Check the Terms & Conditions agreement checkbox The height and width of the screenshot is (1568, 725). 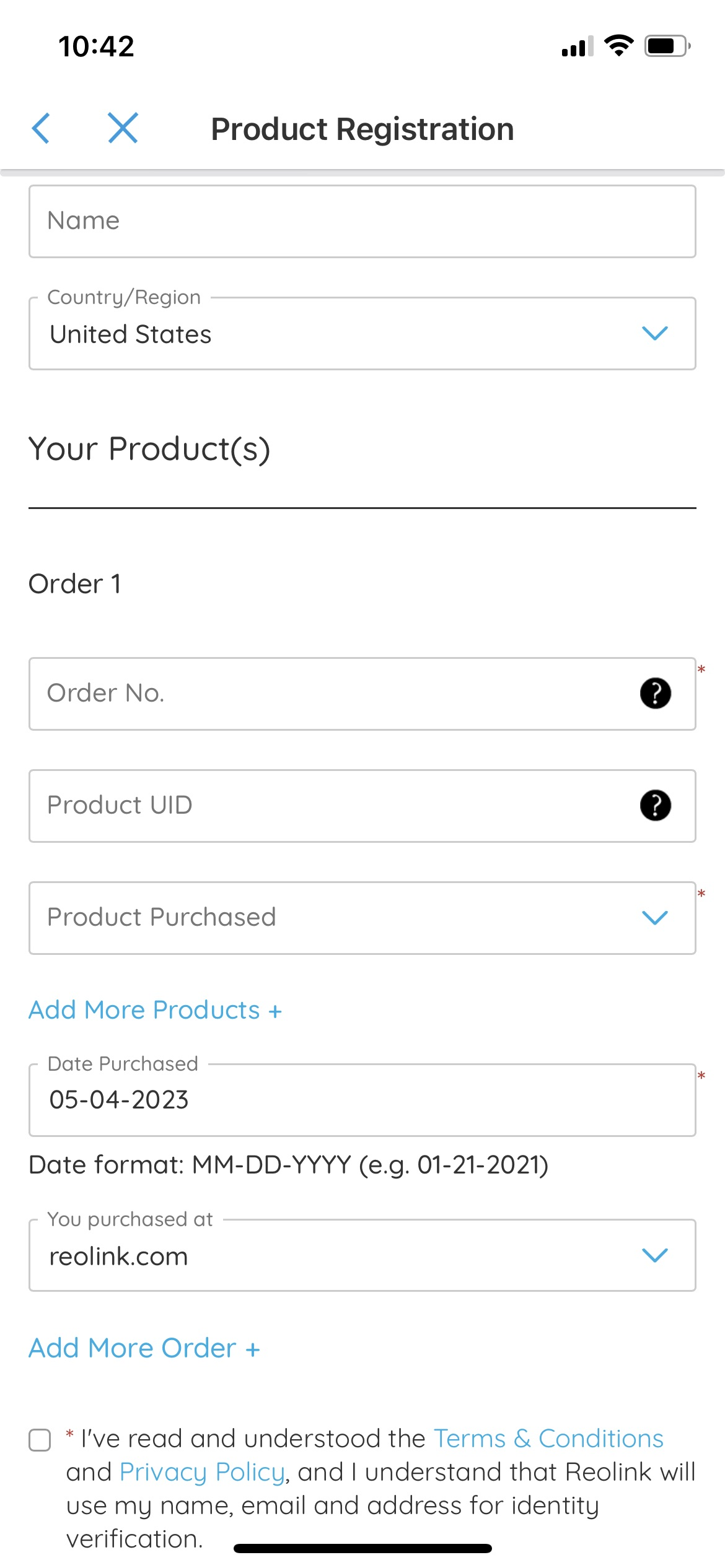pos(40,1440)
